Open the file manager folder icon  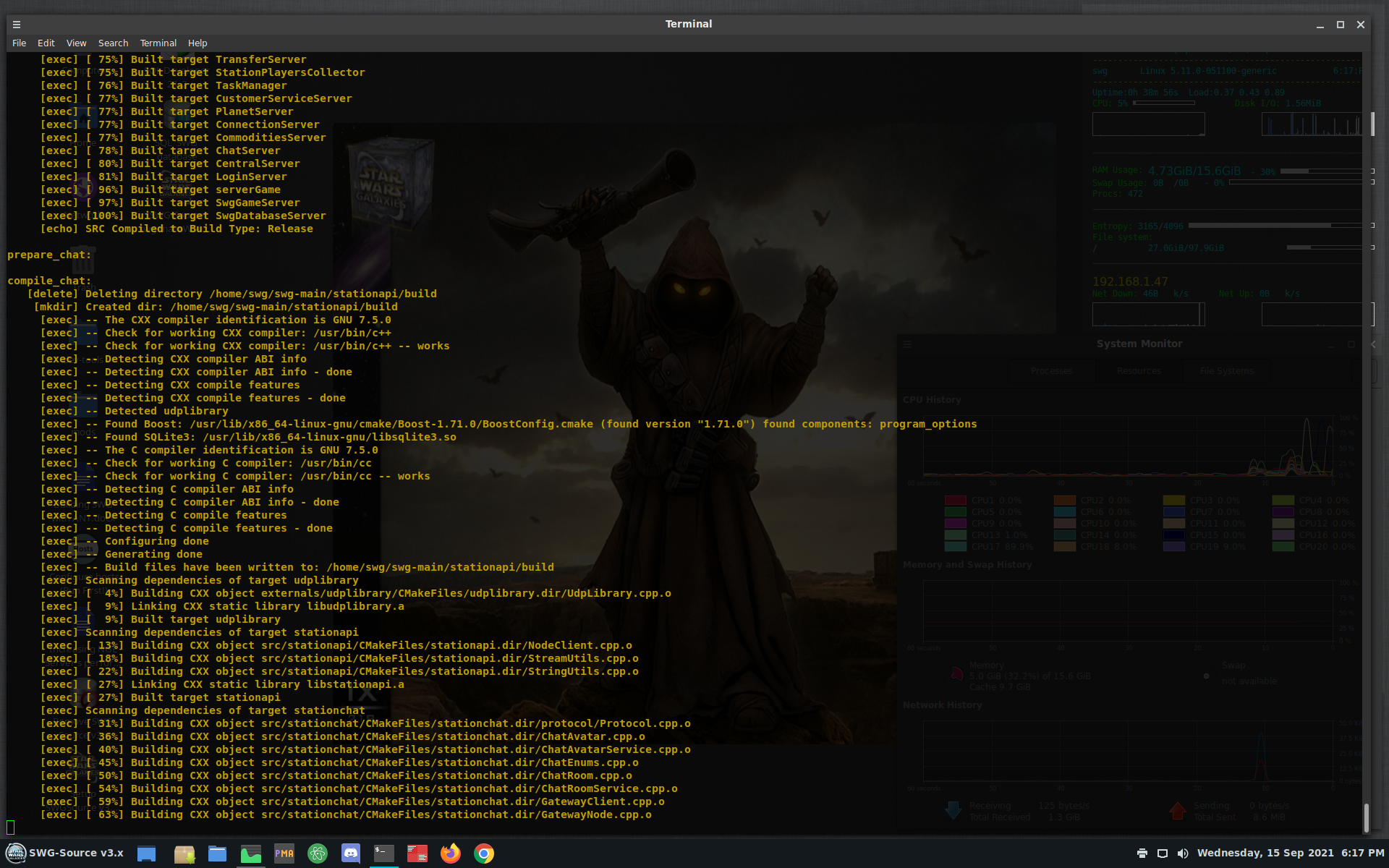pos(217,854)
